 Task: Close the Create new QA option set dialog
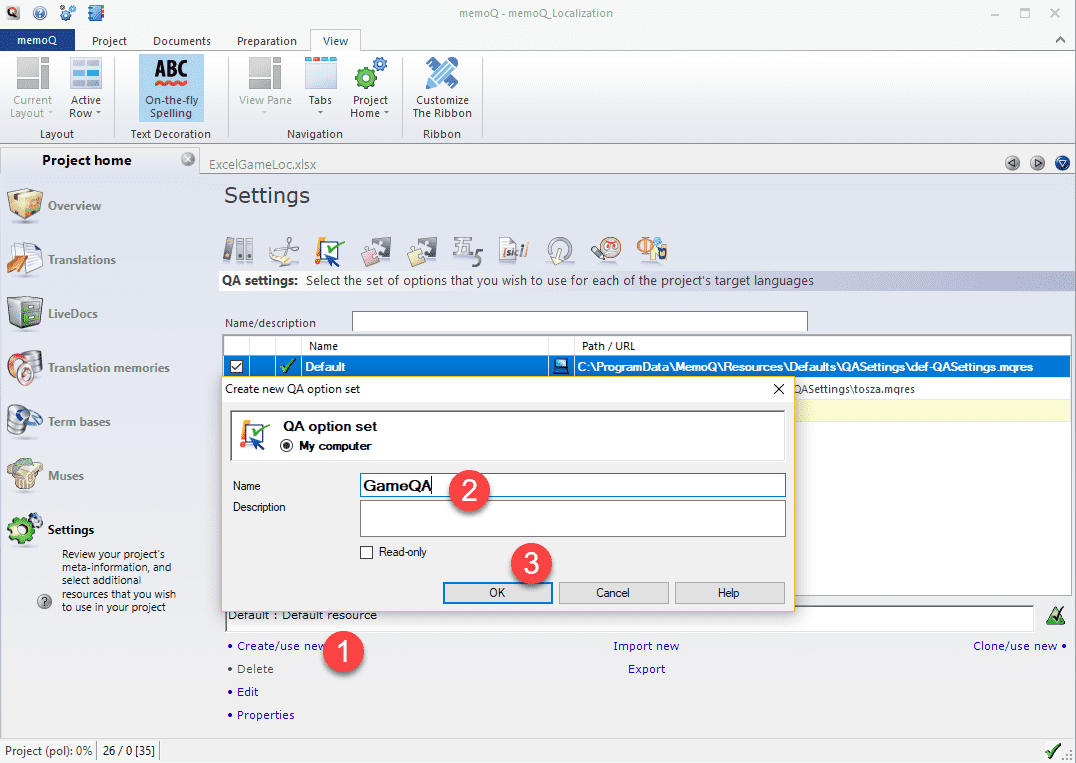[778, 389]
